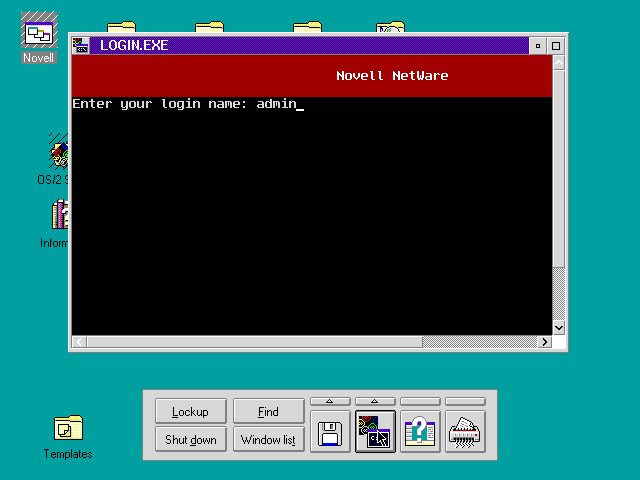This screenshot has width=640, height=480.
Task: Click the LOGIN.EXE window system menu icon
Action: pyautogui.click(x=81, y=45)
